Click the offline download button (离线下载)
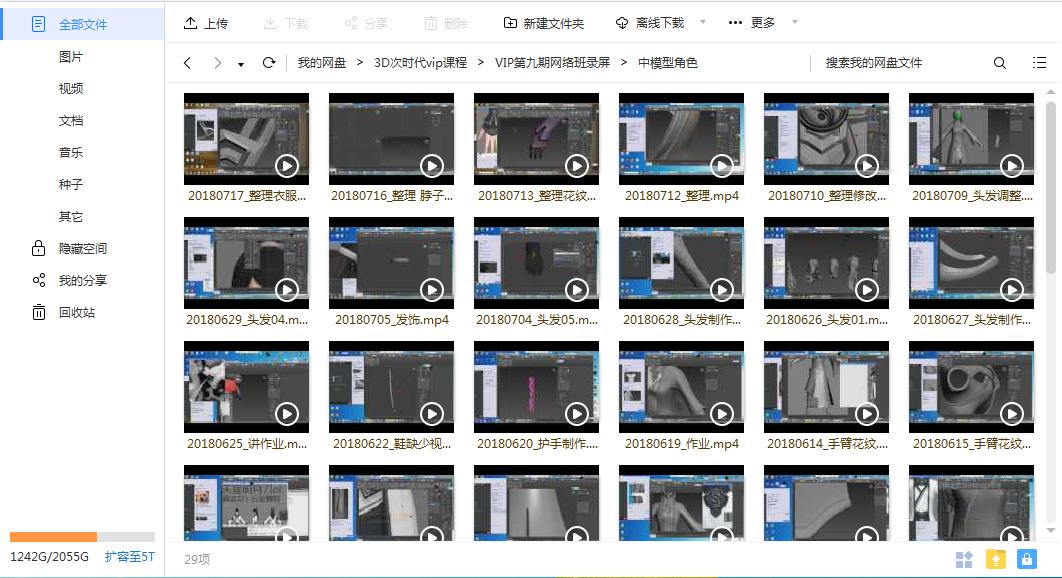 [x=650, y=23]
